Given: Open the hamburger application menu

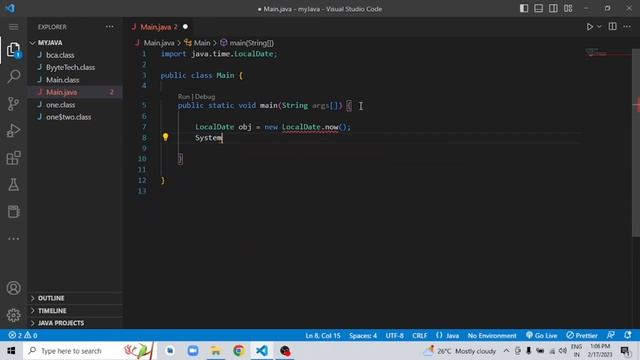Looking at the screenshot, I should pos(13,27).
